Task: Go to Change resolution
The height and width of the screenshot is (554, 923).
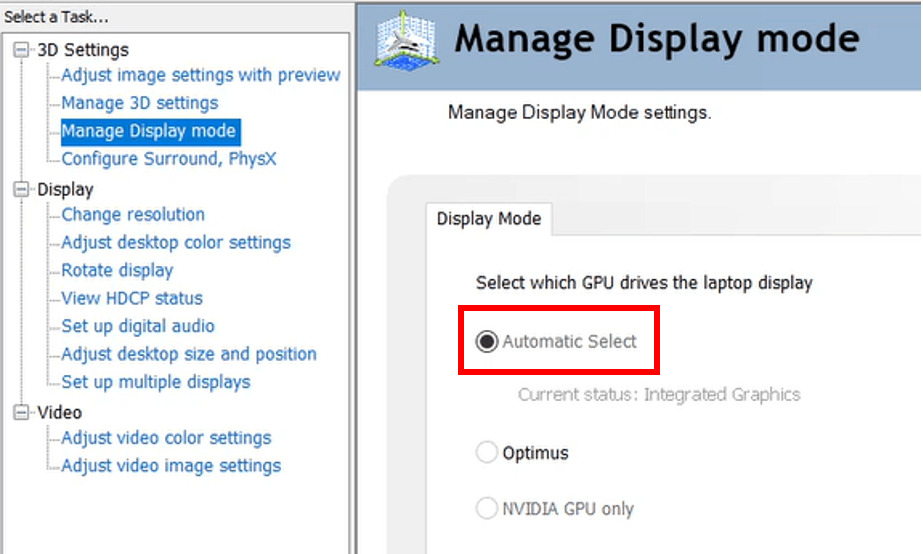Action: [132, 215]
